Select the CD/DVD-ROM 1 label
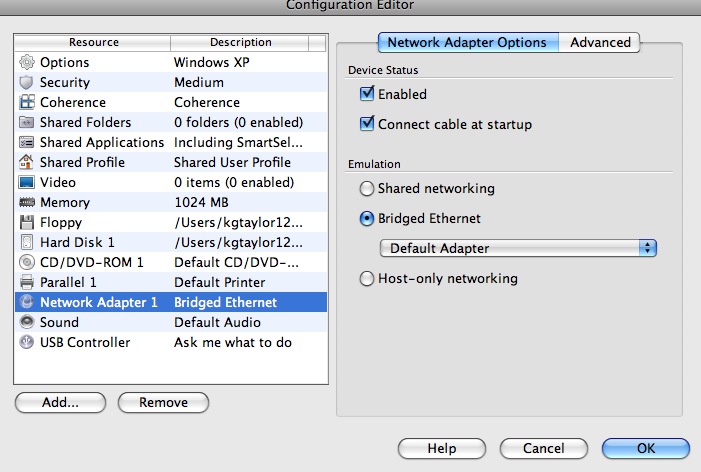 92,262
